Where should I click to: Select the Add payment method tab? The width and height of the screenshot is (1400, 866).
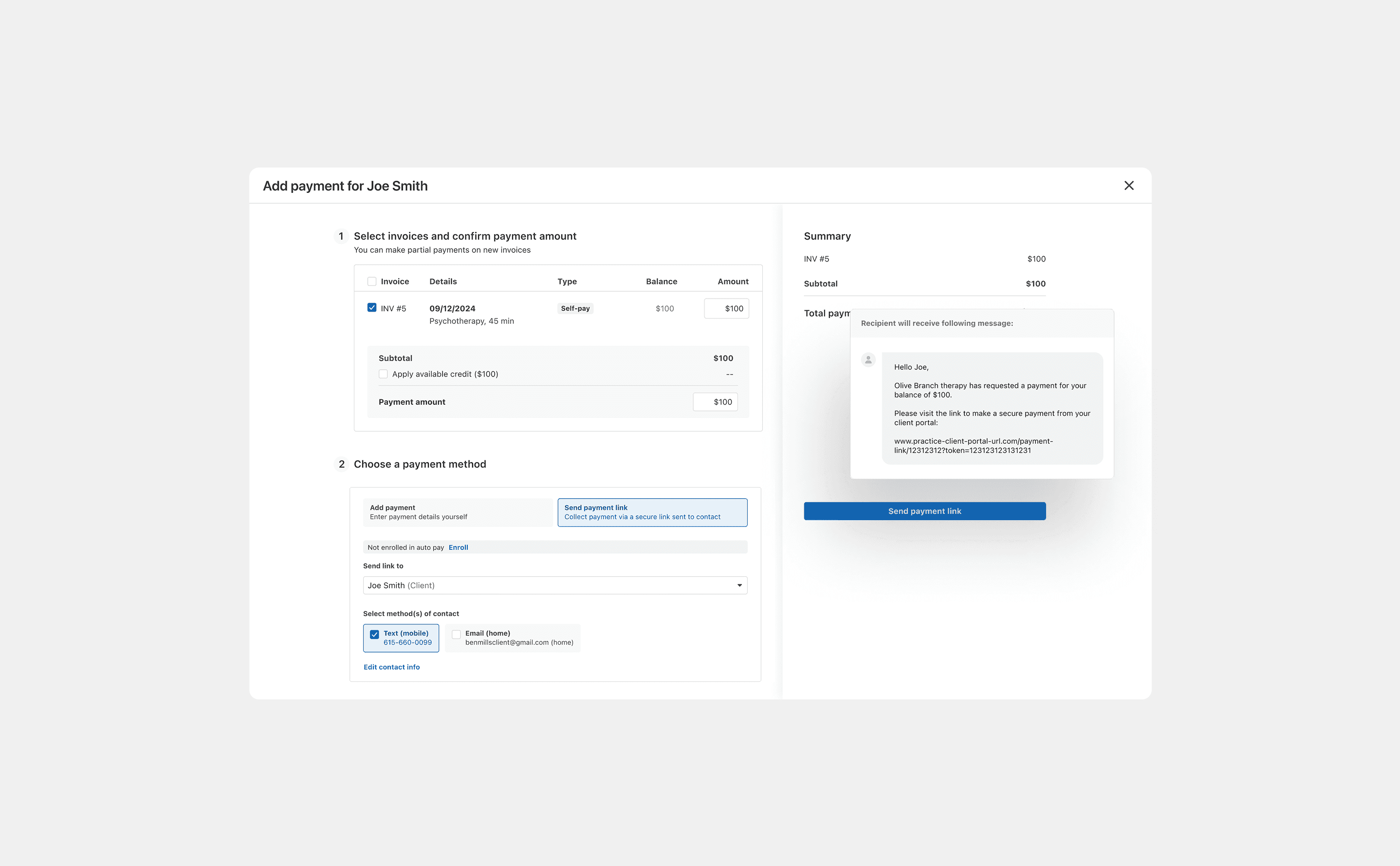[458, 512]
